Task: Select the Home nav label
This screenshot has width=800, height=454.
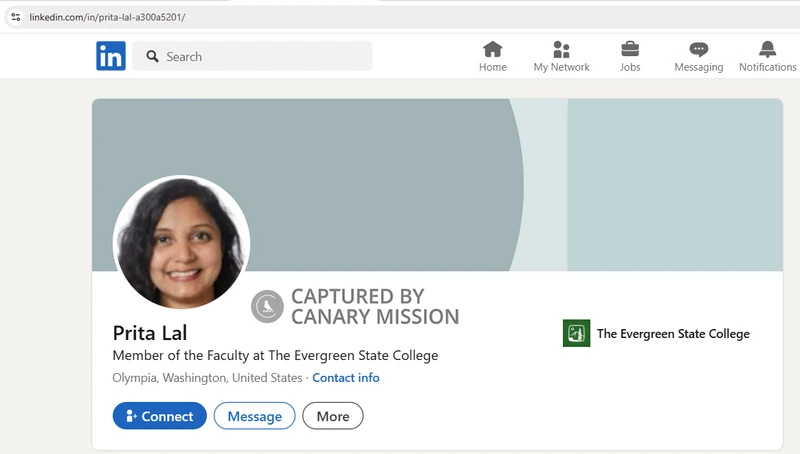Action: (493, 67)
